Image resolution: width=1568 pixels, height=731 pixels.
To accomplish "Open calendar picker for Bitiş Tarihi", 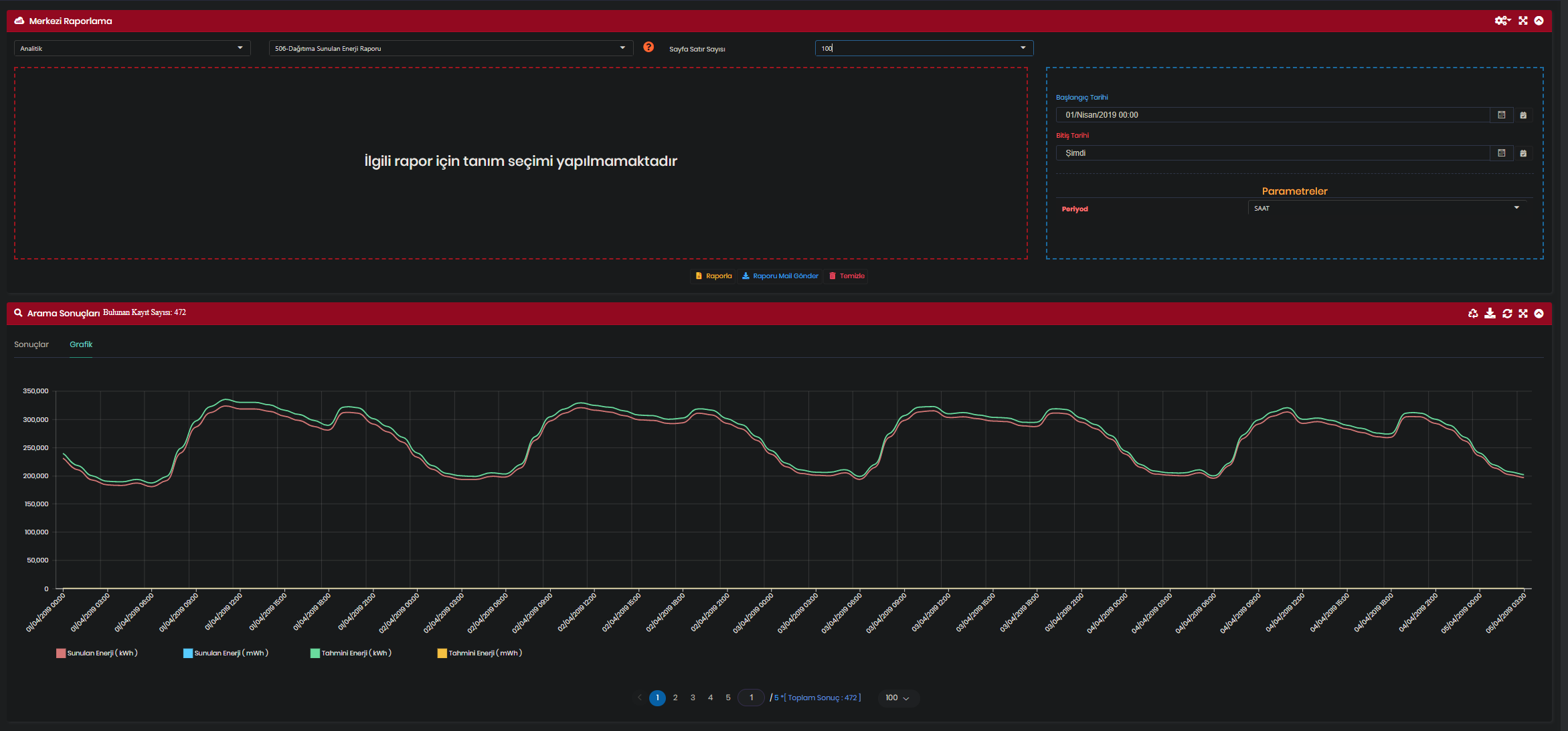I will coord(1501,153).
